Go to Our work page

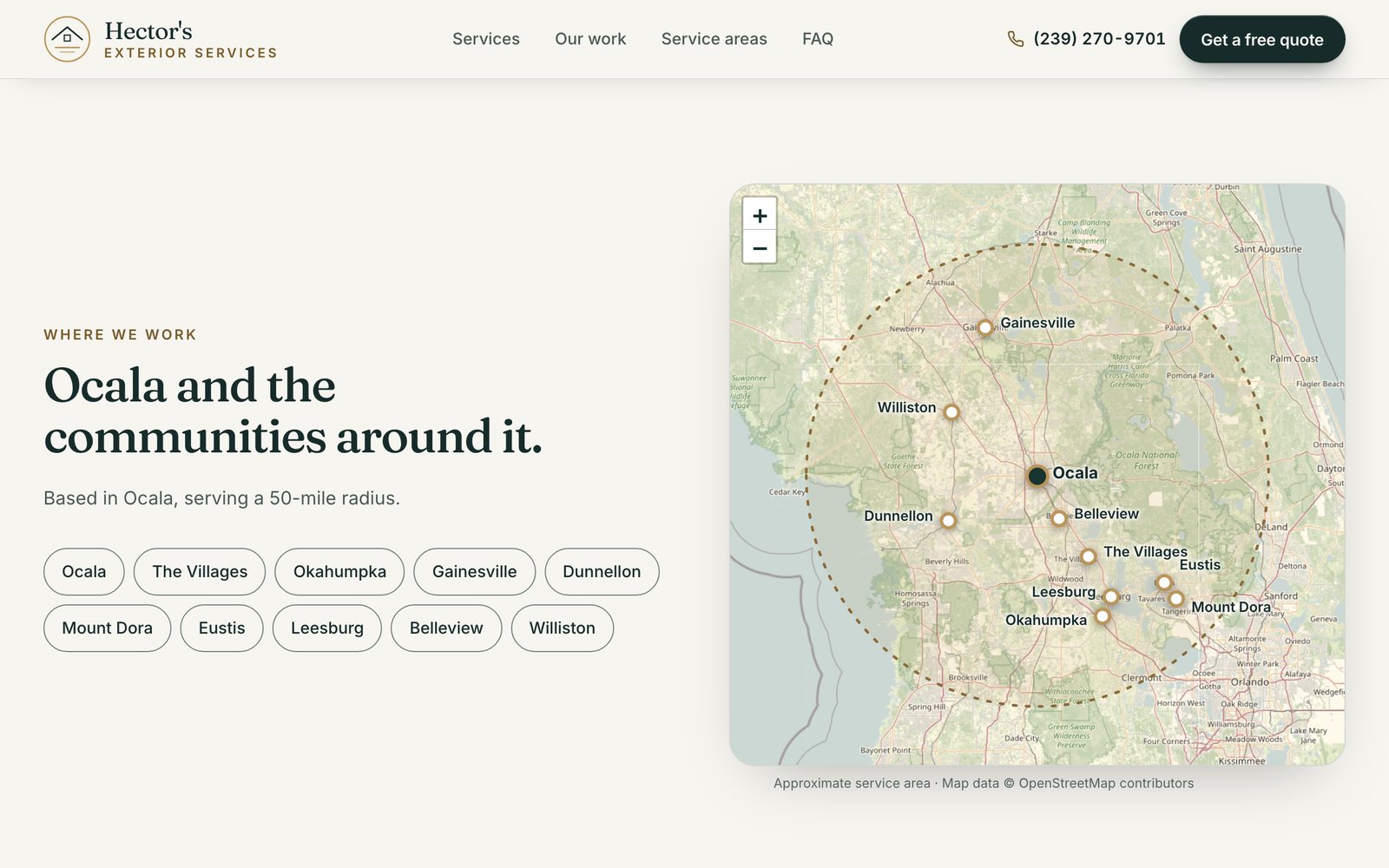coord(590,39)
